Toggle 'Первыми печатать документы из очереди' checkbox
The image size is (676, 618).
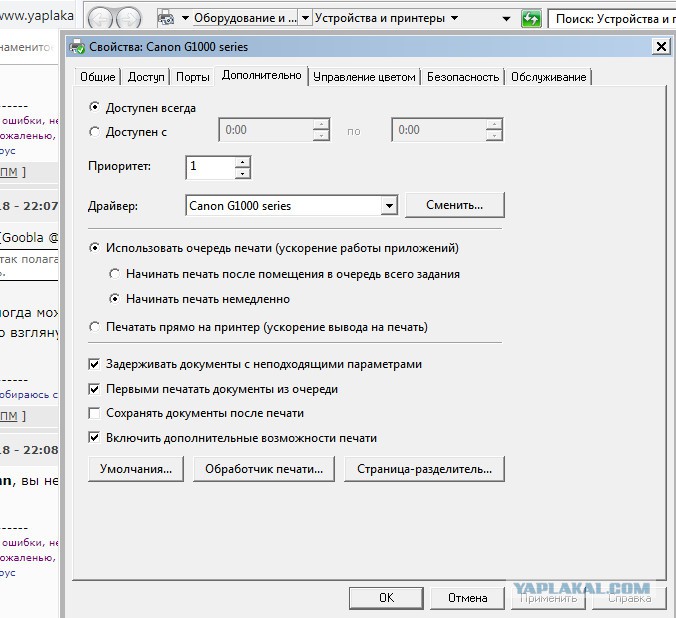pos(94,389)
